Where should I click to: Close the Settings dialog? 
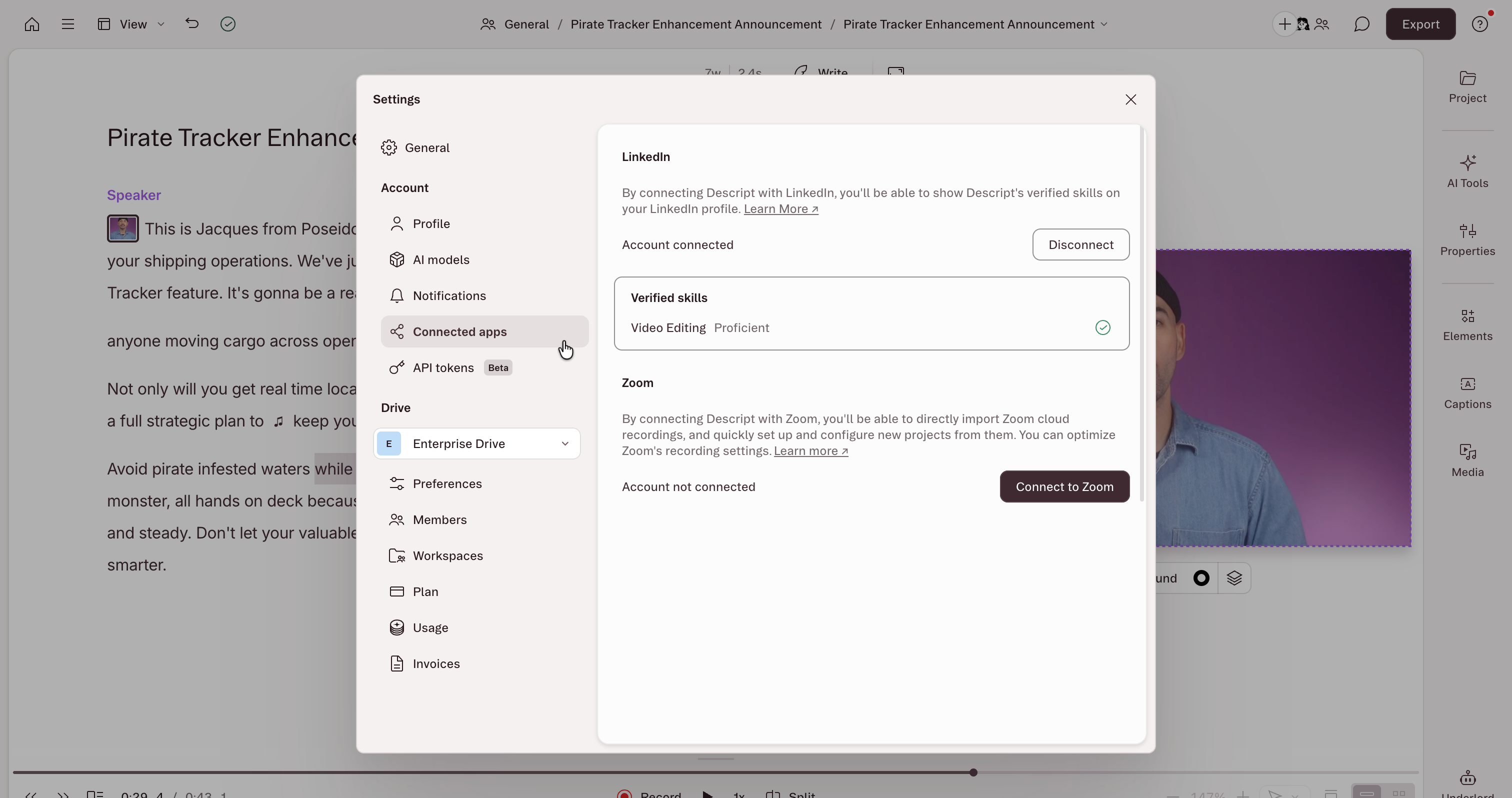[x=1131, y=99]
